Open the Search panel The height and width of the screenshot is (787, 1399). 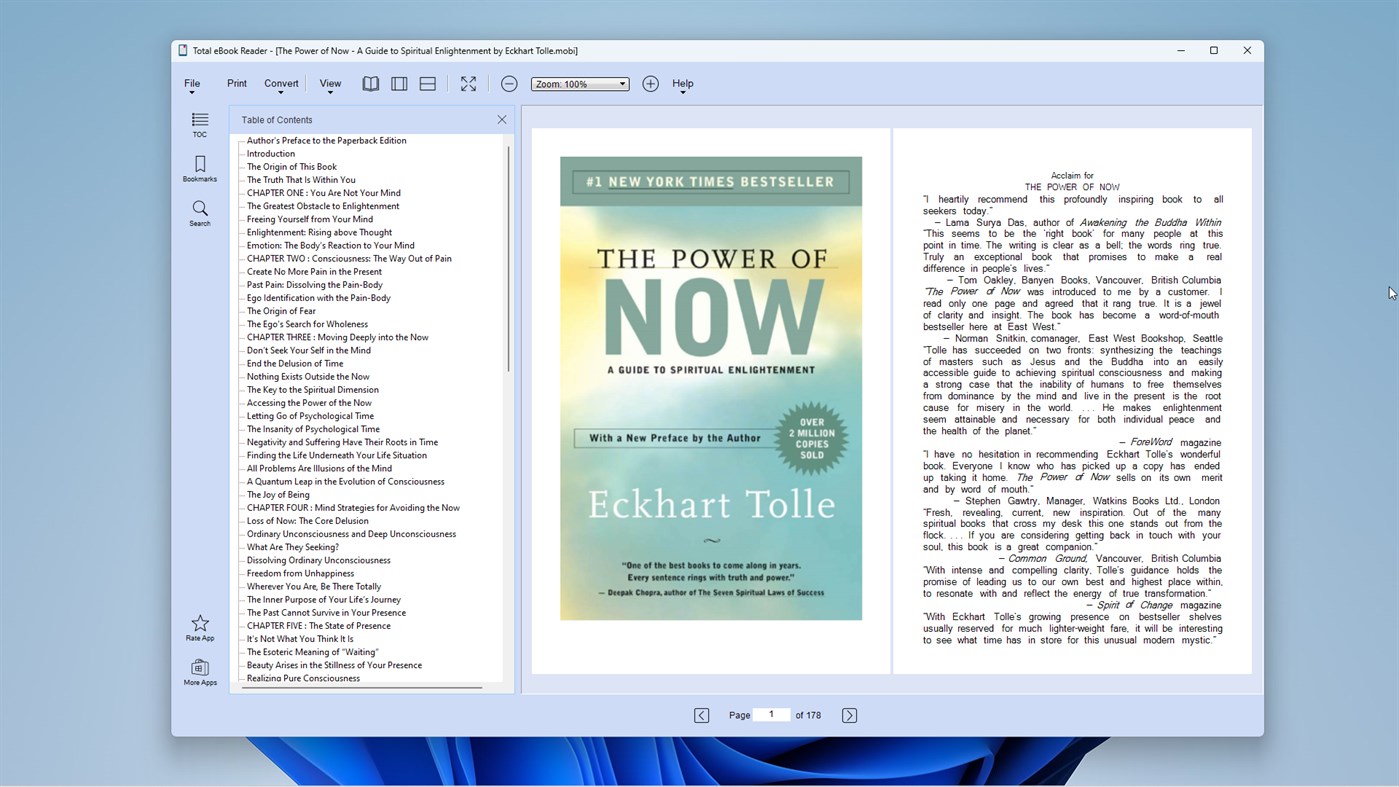pyautogui.click(x=199, y=212)
